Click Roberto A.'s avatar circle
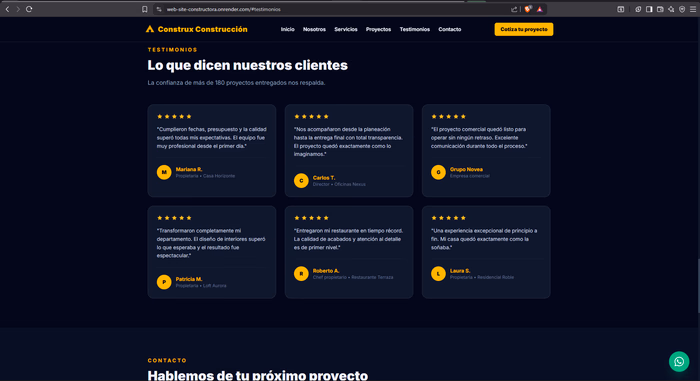 coord(301,273)
